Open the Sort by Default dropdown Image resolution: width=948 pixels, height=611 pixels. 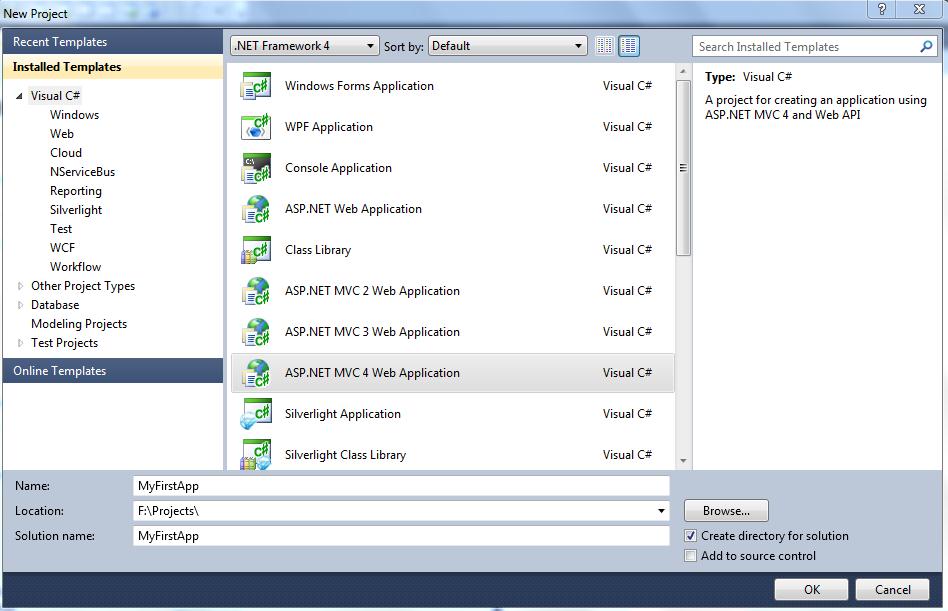(x=507, y=46)
